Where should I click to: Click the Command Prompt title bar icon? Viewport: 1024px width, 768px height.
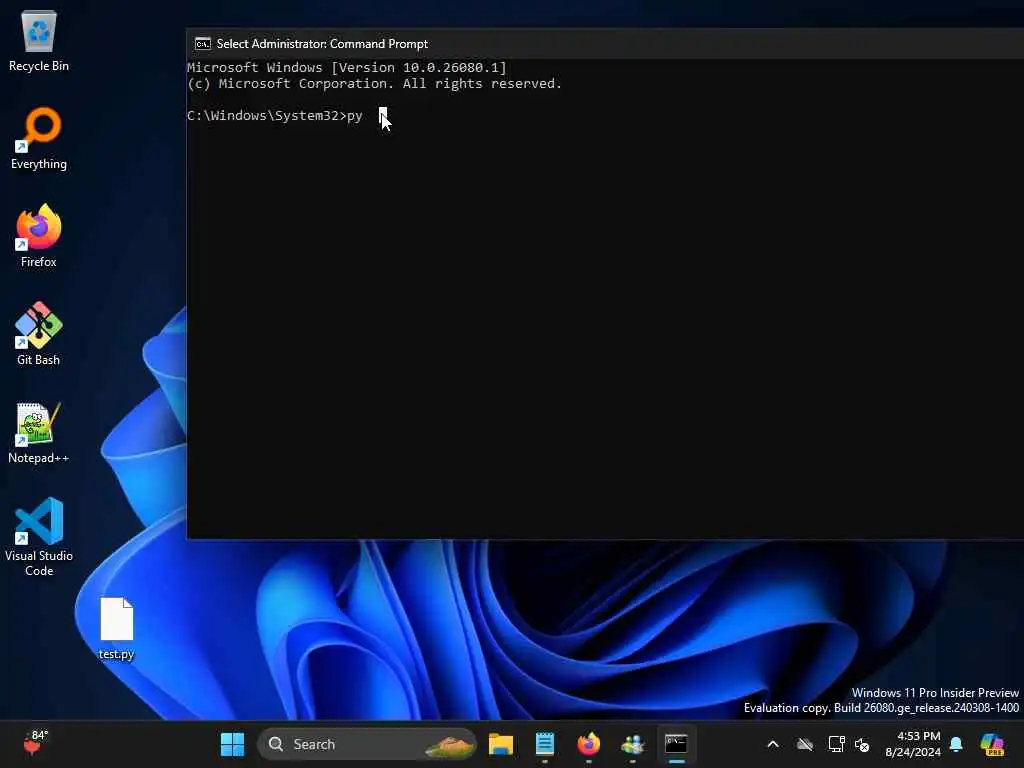pyautogui.click(x=202, y=44)
